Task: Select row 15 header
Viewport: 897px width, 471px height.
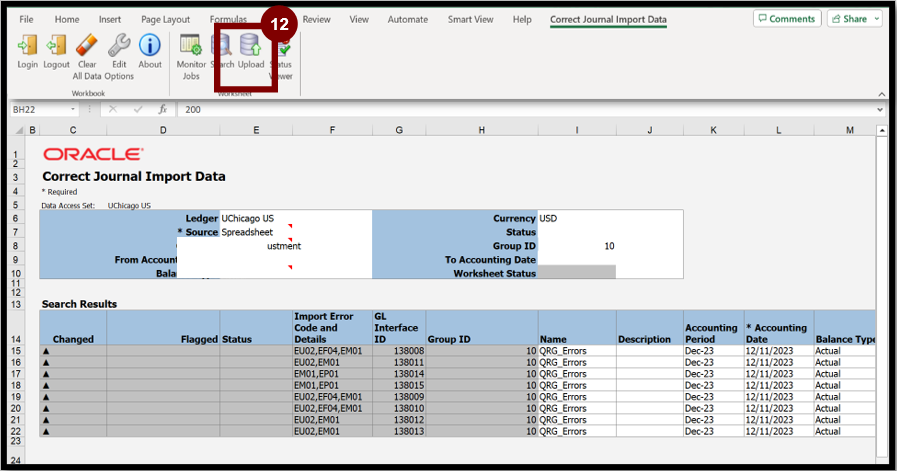Action: tap(16, 351)
